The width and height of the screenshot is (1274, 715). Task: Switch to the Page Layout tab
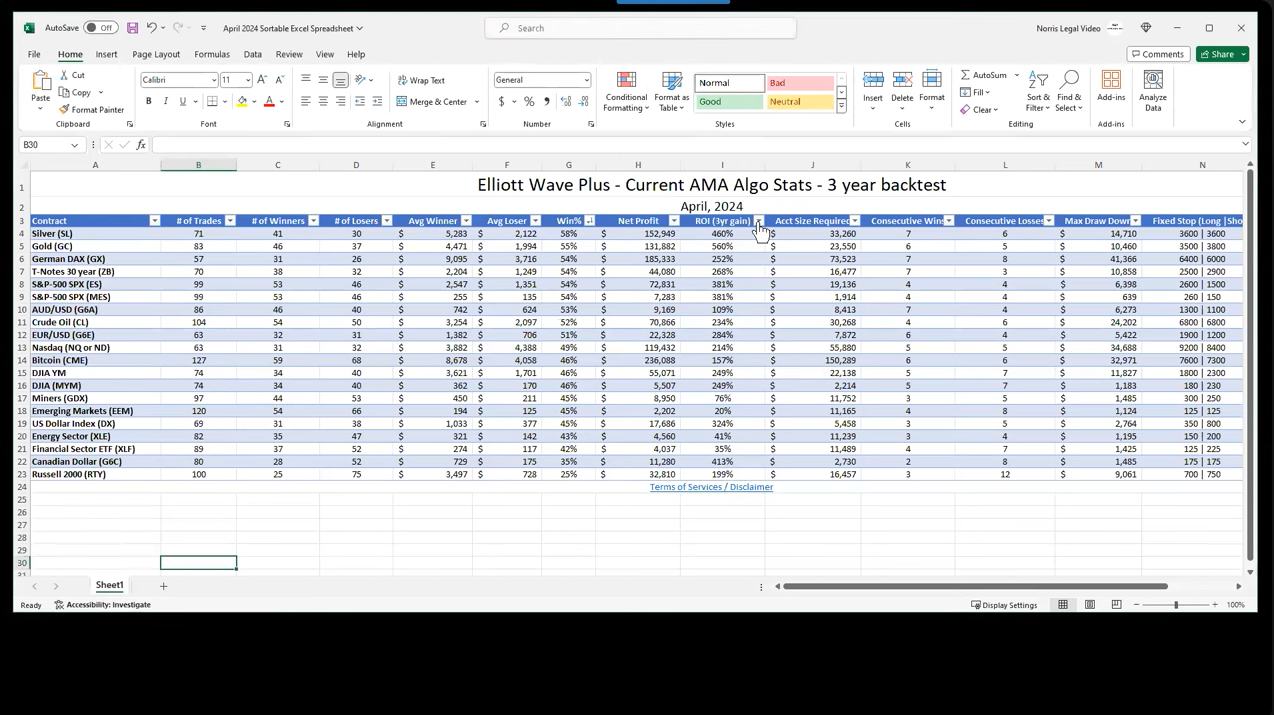point(156,54)
